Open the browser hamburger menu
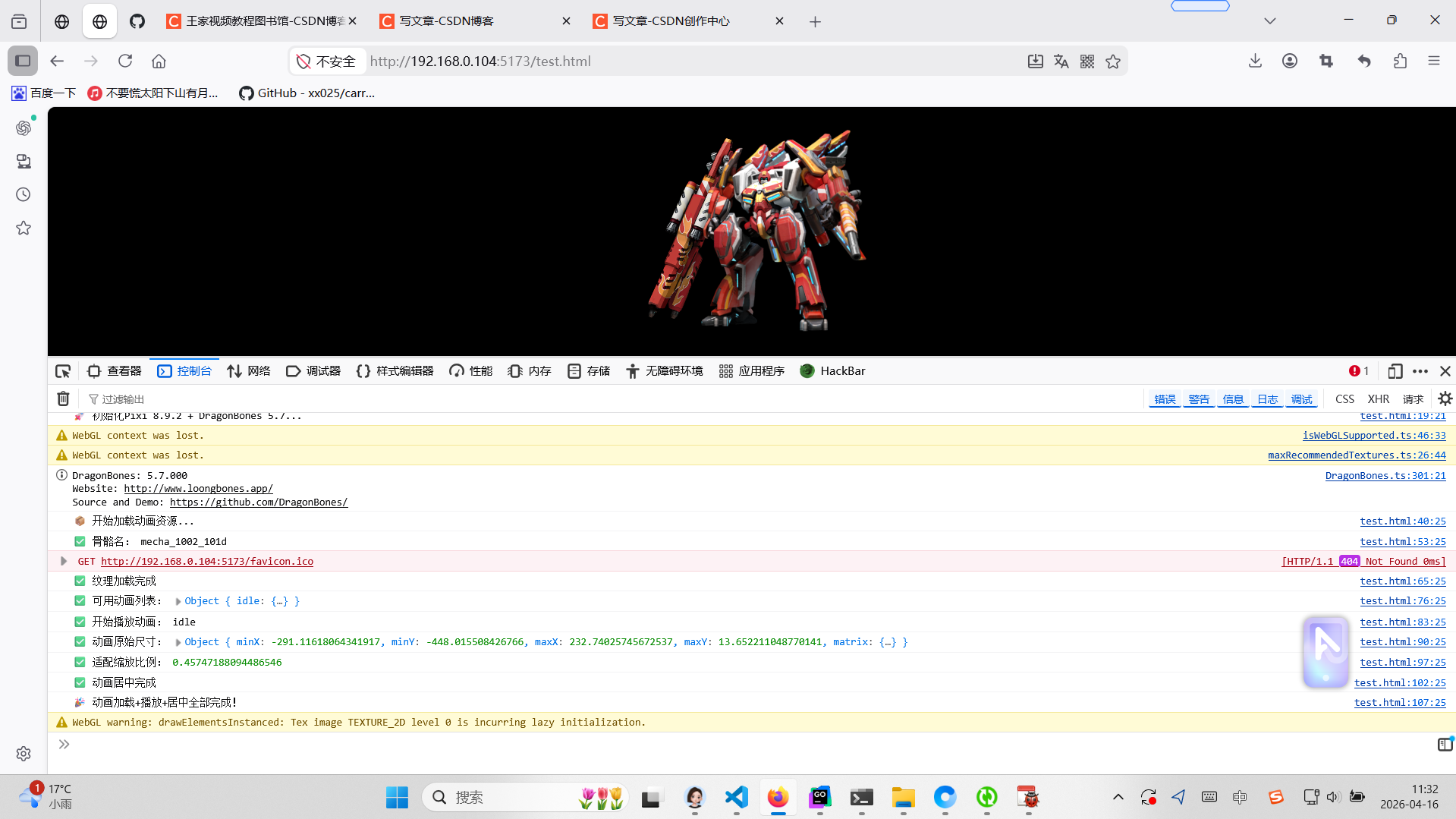 pyautogui.click(x=1433, y=61)
